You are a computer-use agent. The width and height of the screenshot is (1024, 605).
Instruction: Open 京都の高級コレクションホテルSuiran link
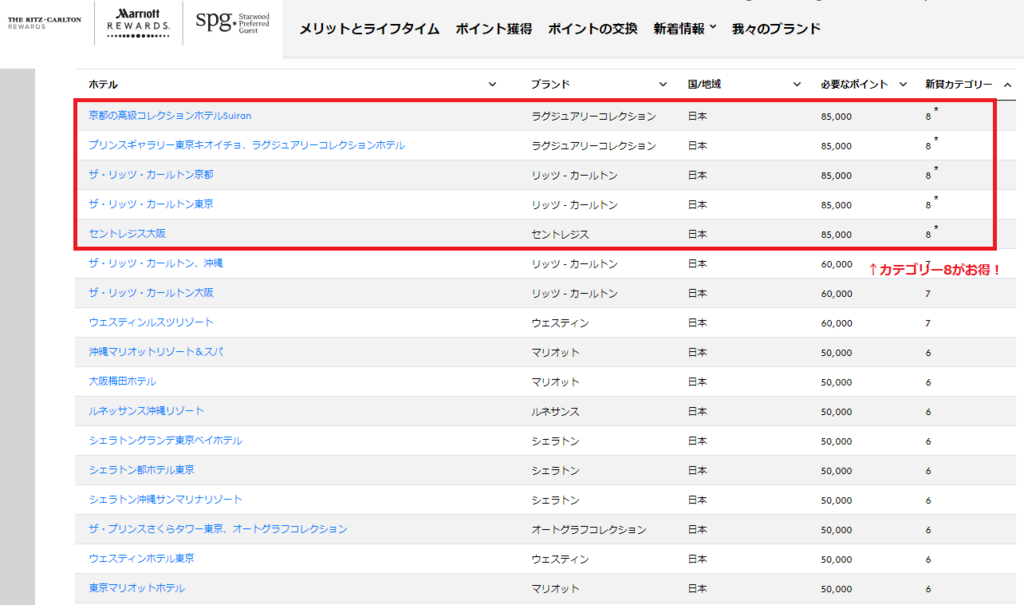170,116
